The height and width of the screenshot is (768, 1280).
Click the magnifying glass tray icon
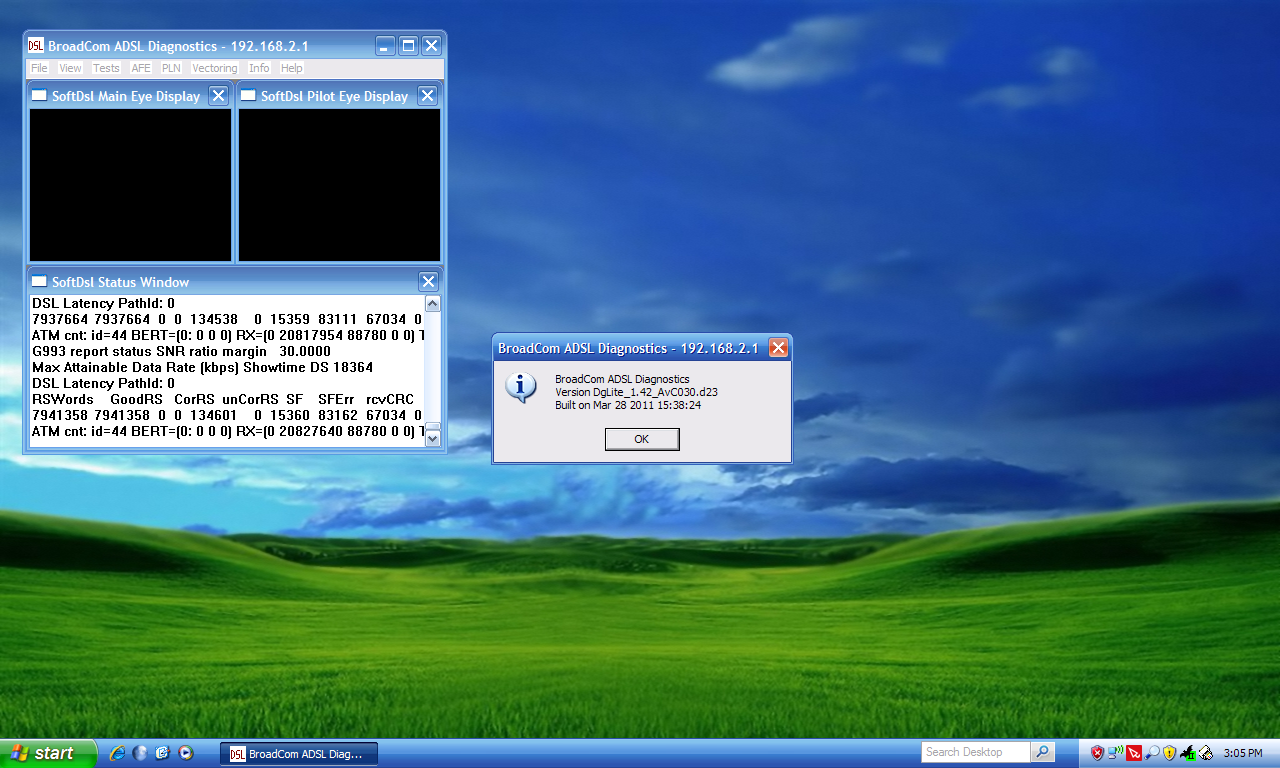pos(1152,753)
